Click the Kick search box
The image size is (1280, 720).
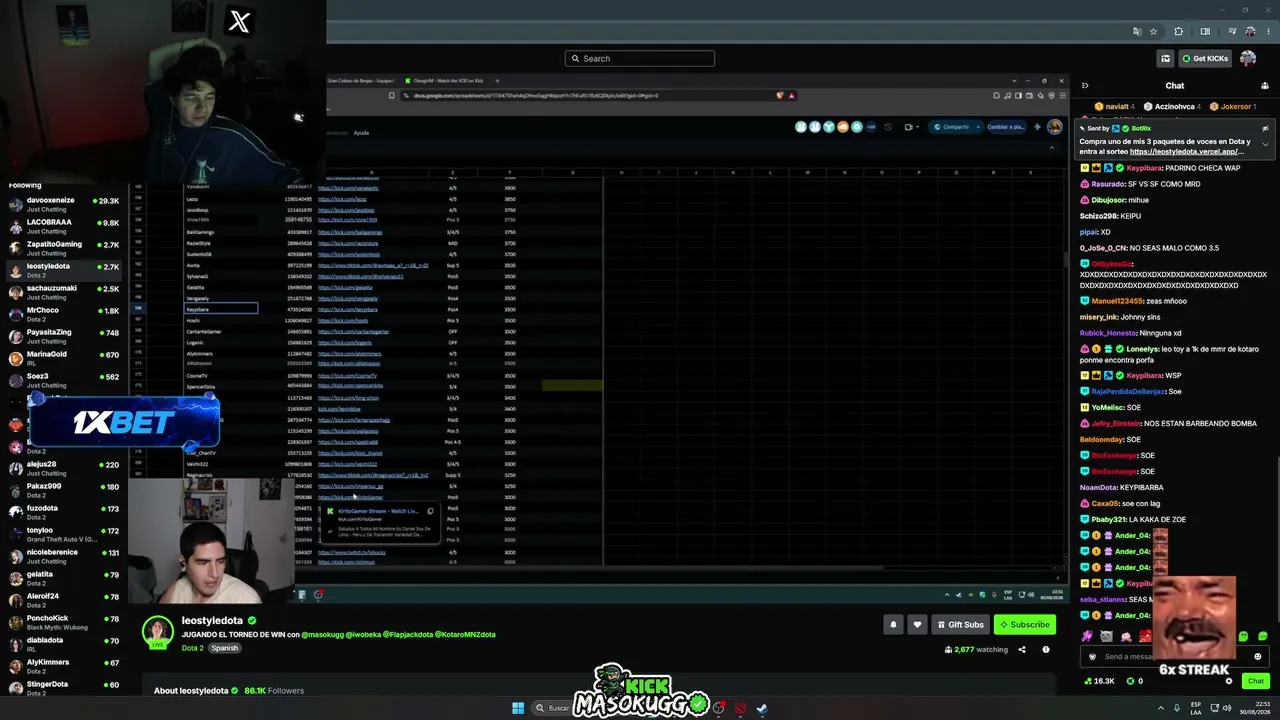coord(640,58)
